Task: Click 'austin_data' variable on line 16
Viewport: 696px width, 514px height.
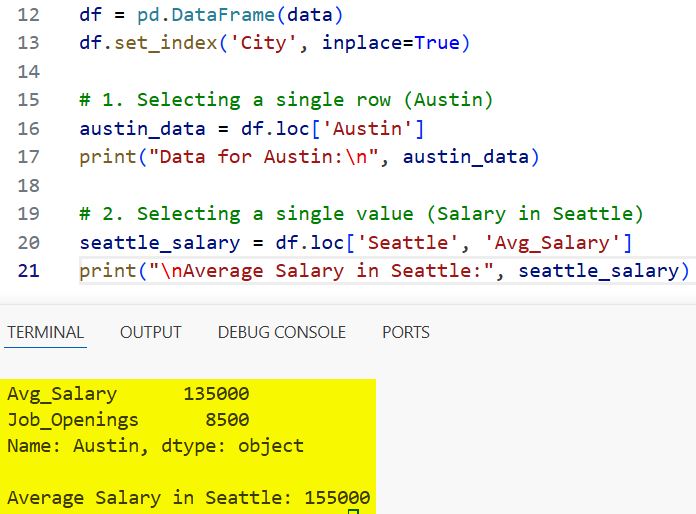Action: 142,129
